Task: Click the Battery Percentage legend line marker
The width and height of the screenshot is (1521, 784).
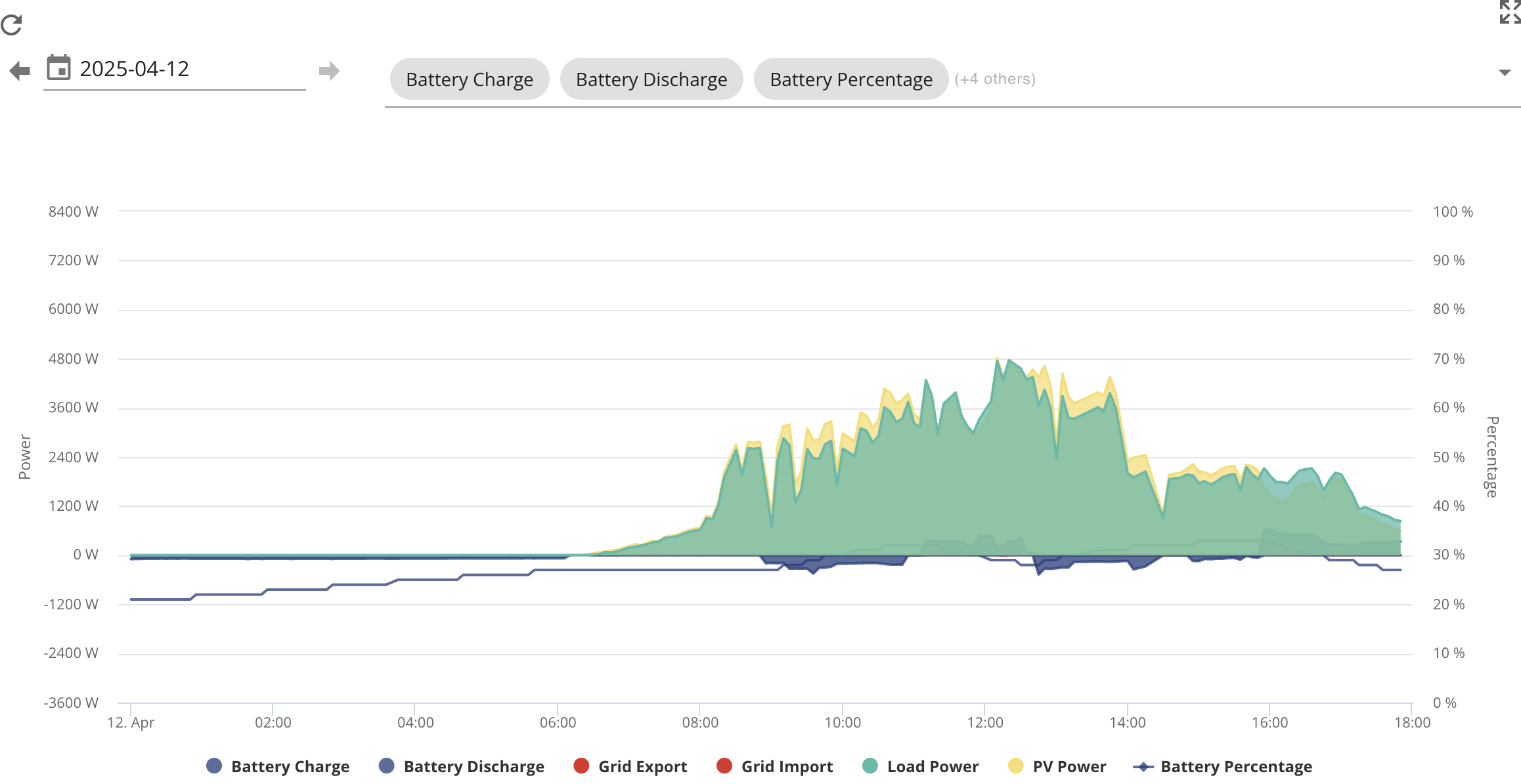Action: click(1143, 766)
